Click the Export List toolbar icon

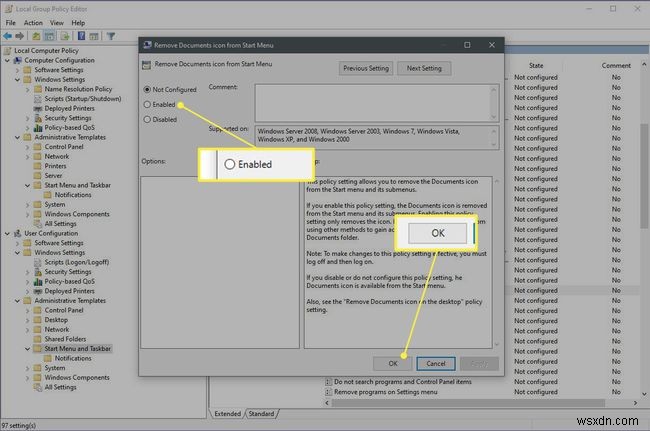click(x=65, y=36)
